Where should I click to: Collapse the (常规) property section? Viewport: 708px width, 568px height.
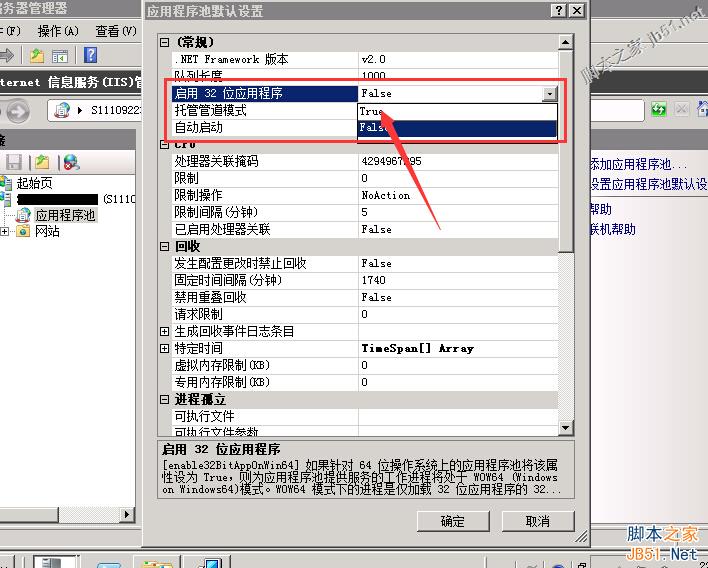165,43
